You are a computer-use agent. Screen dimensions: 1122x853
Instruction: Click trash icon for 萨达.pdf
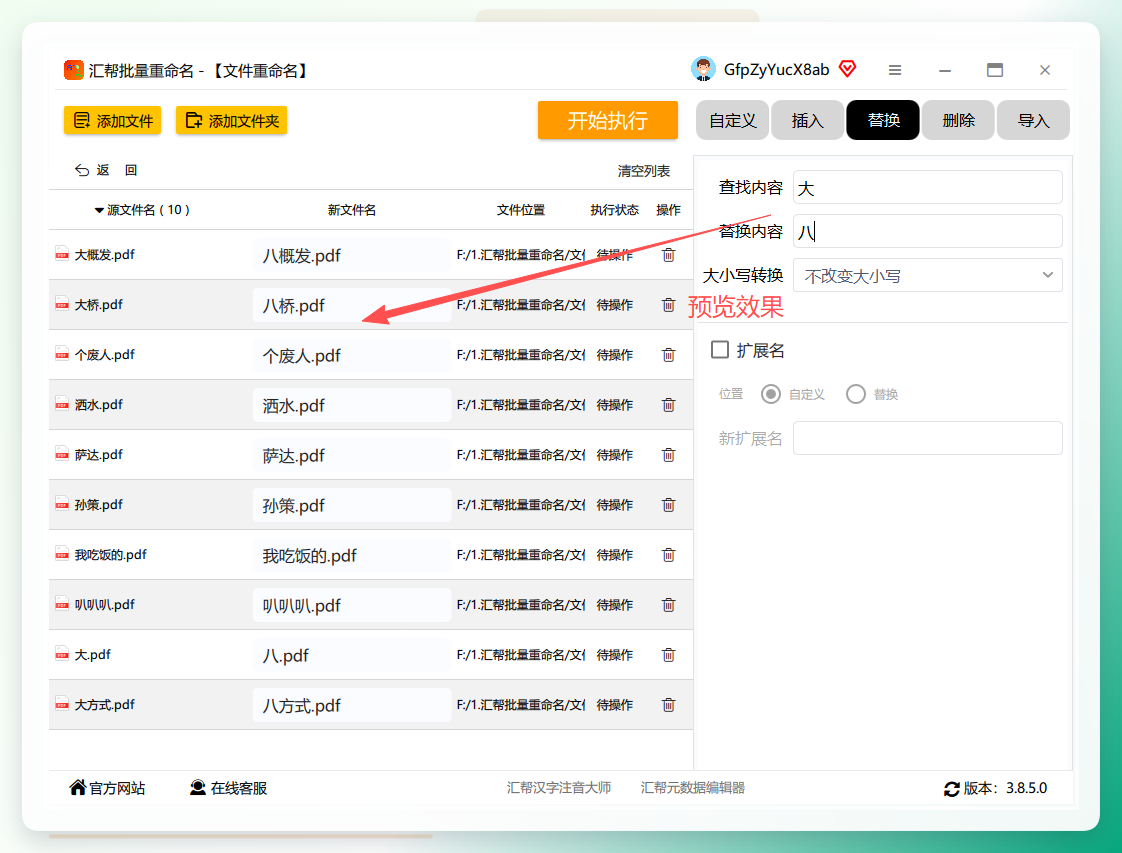click(668, 455)
